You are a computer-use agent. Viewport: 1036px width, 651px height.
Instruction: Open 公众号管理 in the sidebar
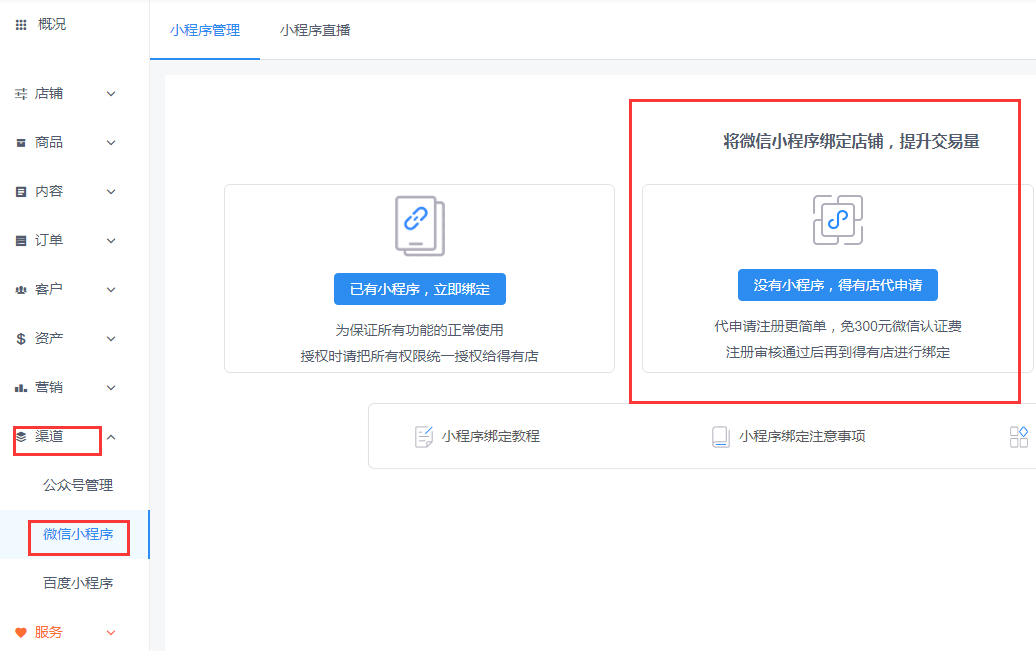[78, 485]
